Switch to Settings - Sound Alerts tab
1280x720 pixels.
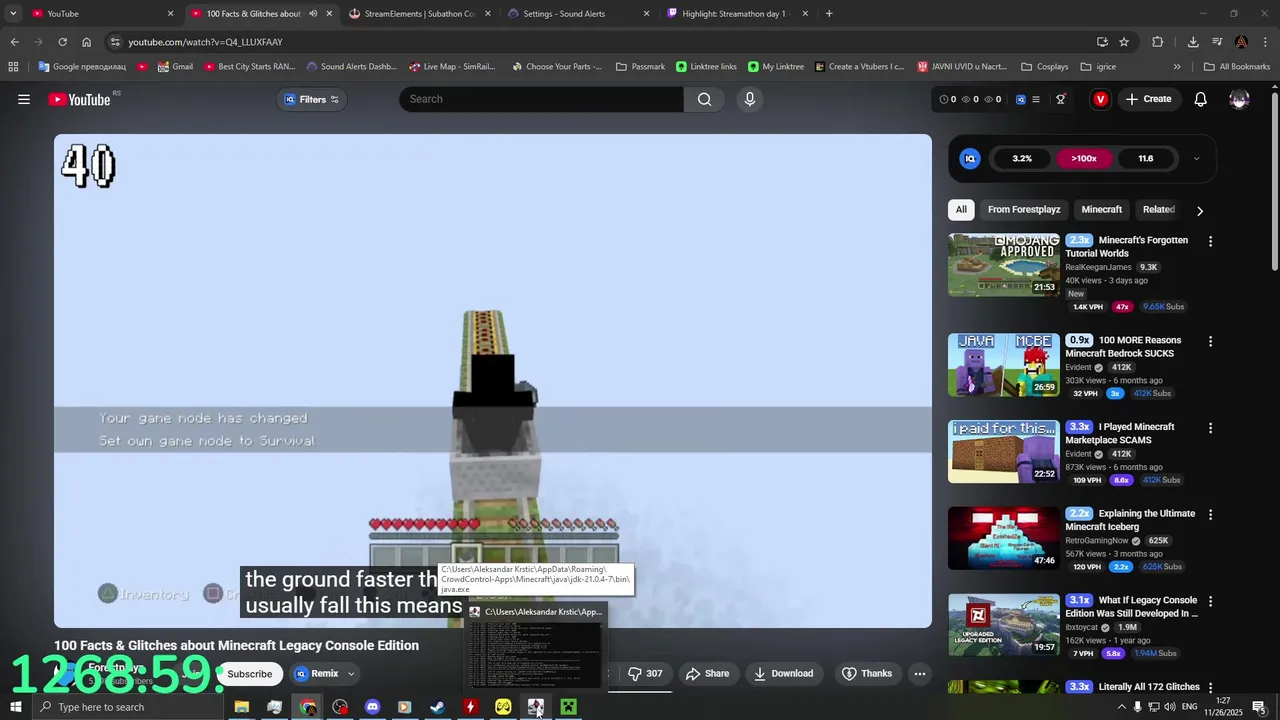click(x=578, y=14)
